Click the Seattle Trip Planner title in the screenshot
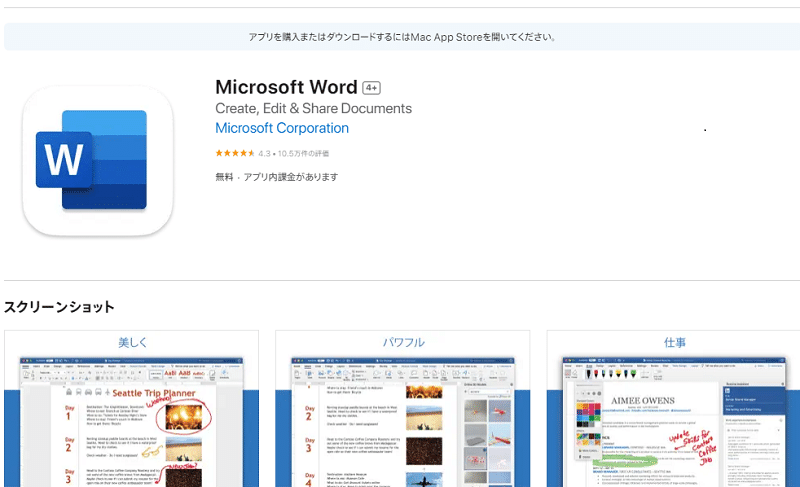The height and width of the screenshot is (487, 800). 154,393
